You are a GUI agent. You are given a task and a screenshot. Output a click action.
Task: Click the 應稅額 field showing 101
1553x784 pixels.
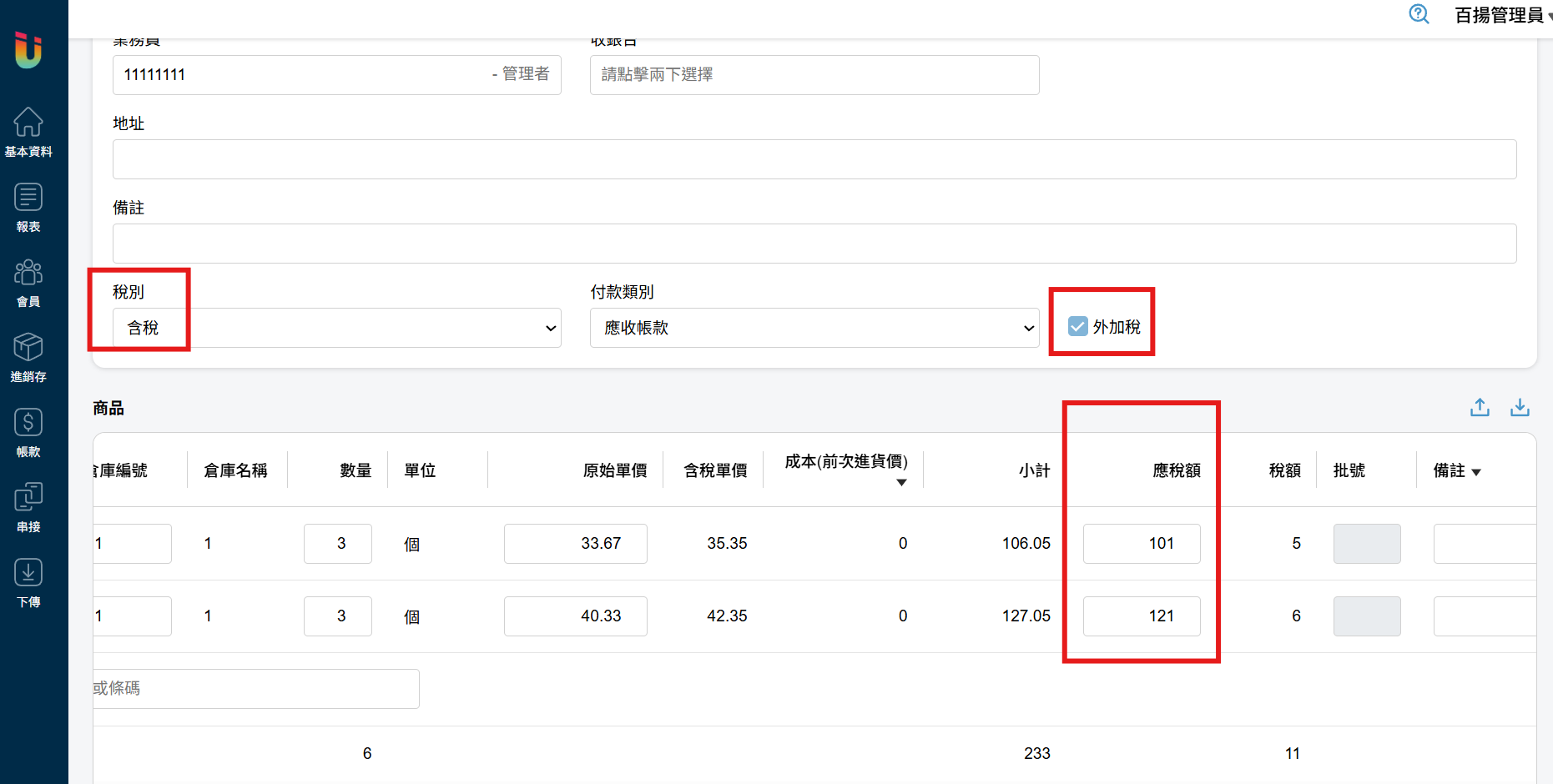point(1141,544)
